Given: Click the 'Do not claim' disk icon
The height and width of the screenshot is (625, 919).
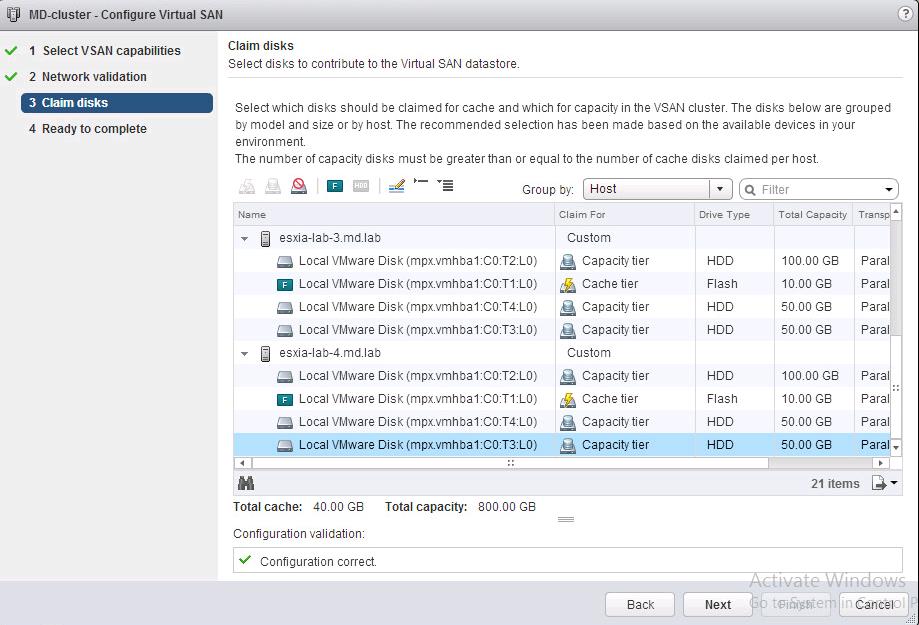Looking at the screenshot, I should click(299, 186).
